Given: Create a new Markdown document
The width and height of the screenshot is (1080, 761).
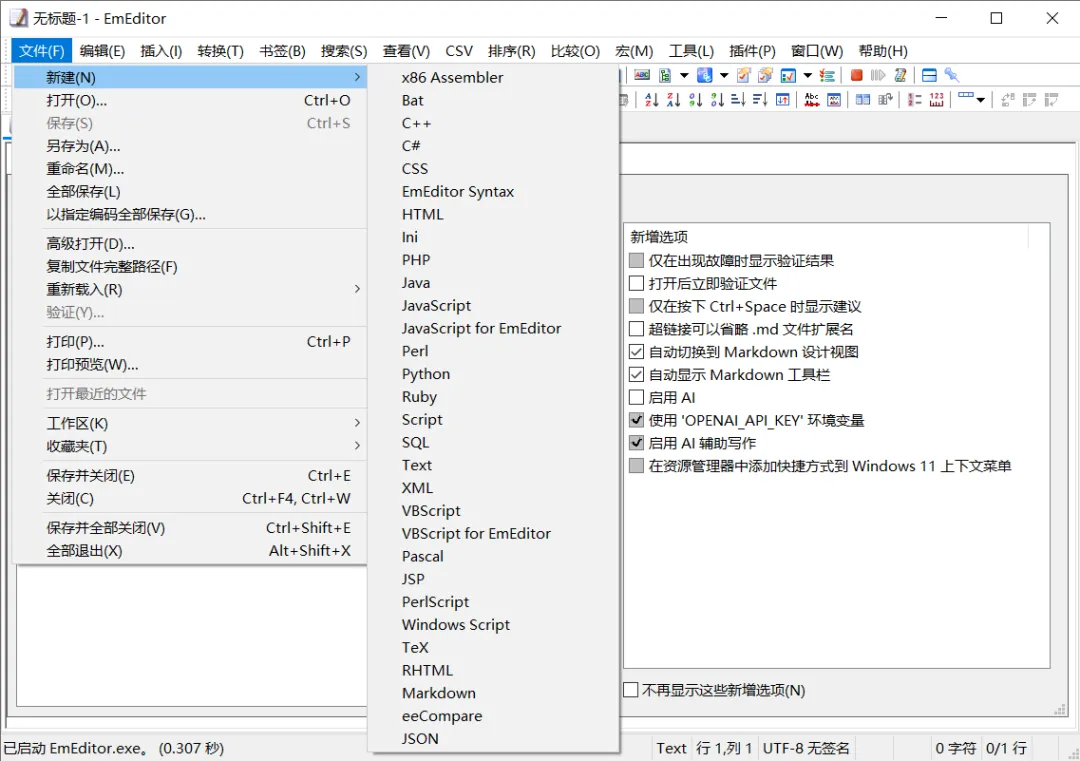Looking at the screenshot, I should point(493,693).
